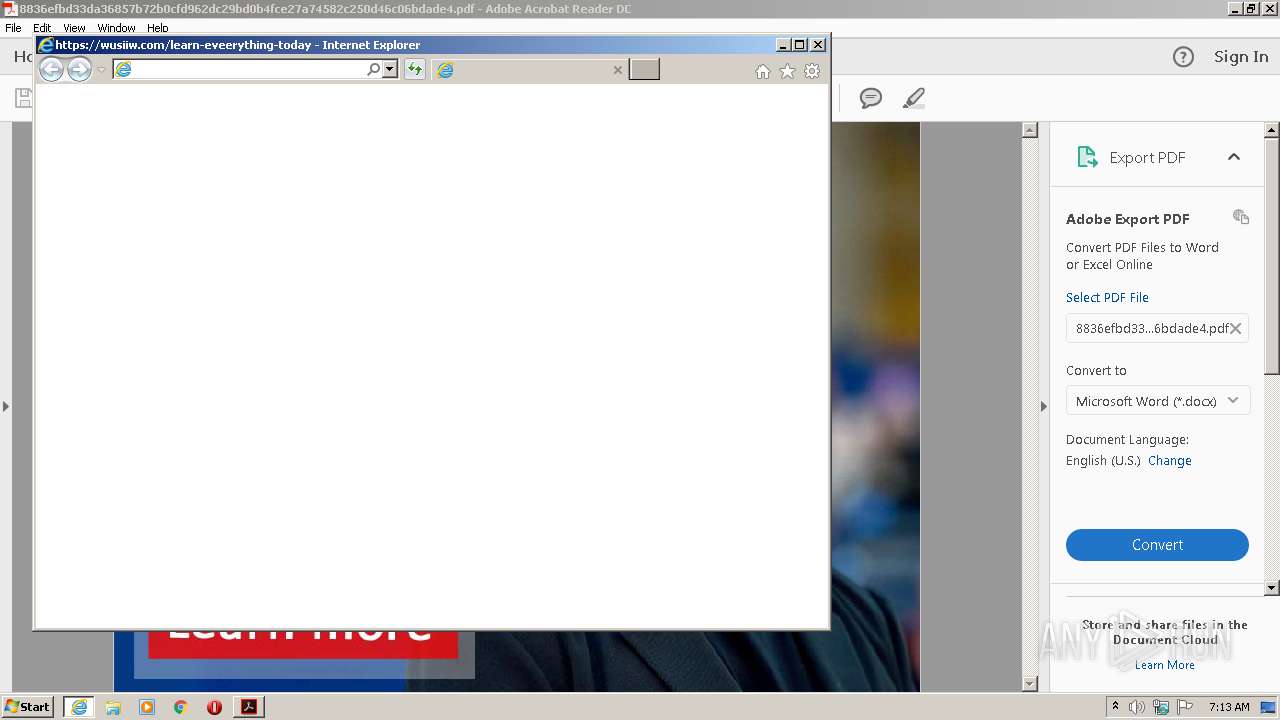Click the Show desktop button
Screen dimensions: 1280x720
[1269, 707]
